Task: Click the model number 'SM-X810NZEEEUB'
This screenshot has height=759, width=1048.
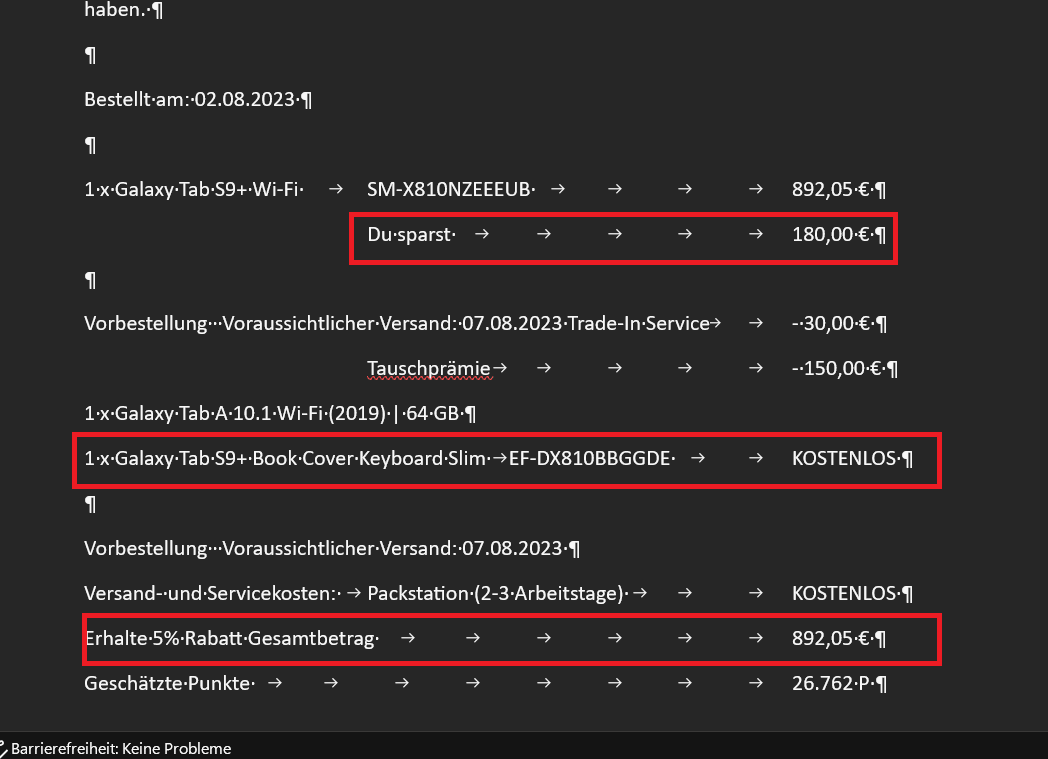Action: point(448,190)
